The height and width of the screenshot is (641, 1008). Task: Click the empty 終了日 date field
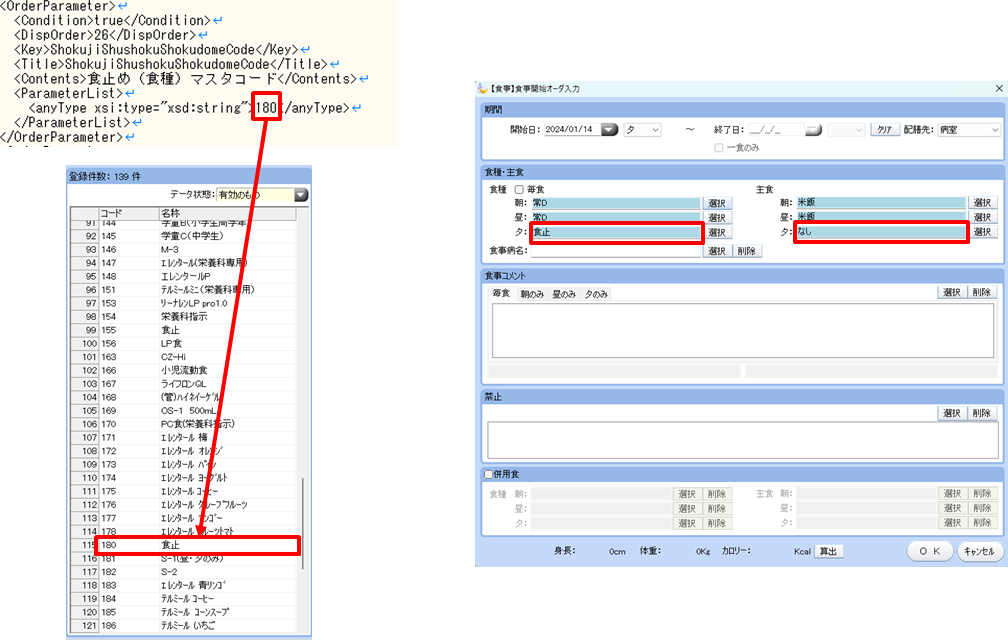pyautogui.click(x=776, y=130)
